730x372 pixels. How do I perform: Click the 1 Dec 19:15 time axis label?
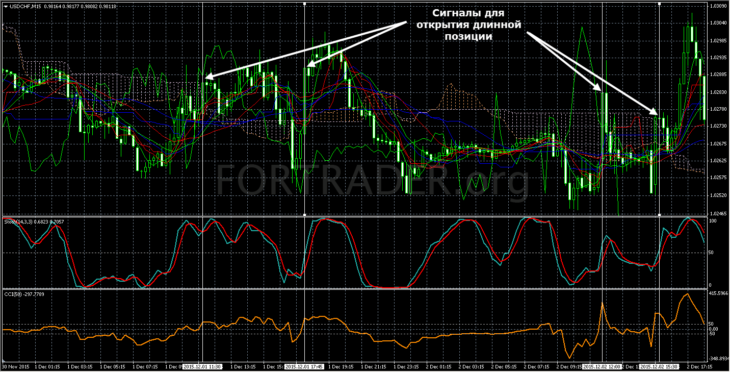(341, 367)
